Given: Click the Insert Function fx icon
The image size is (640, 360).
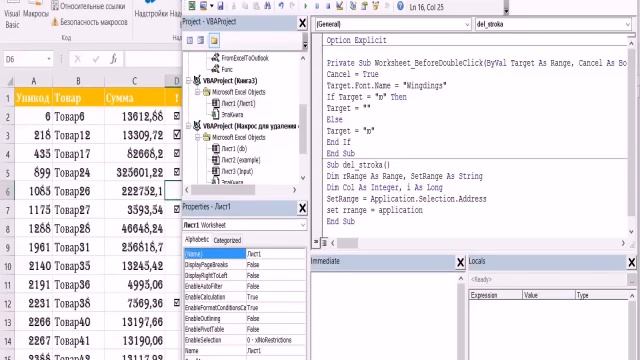Looking at the screenshot, I should coord(113,59).
